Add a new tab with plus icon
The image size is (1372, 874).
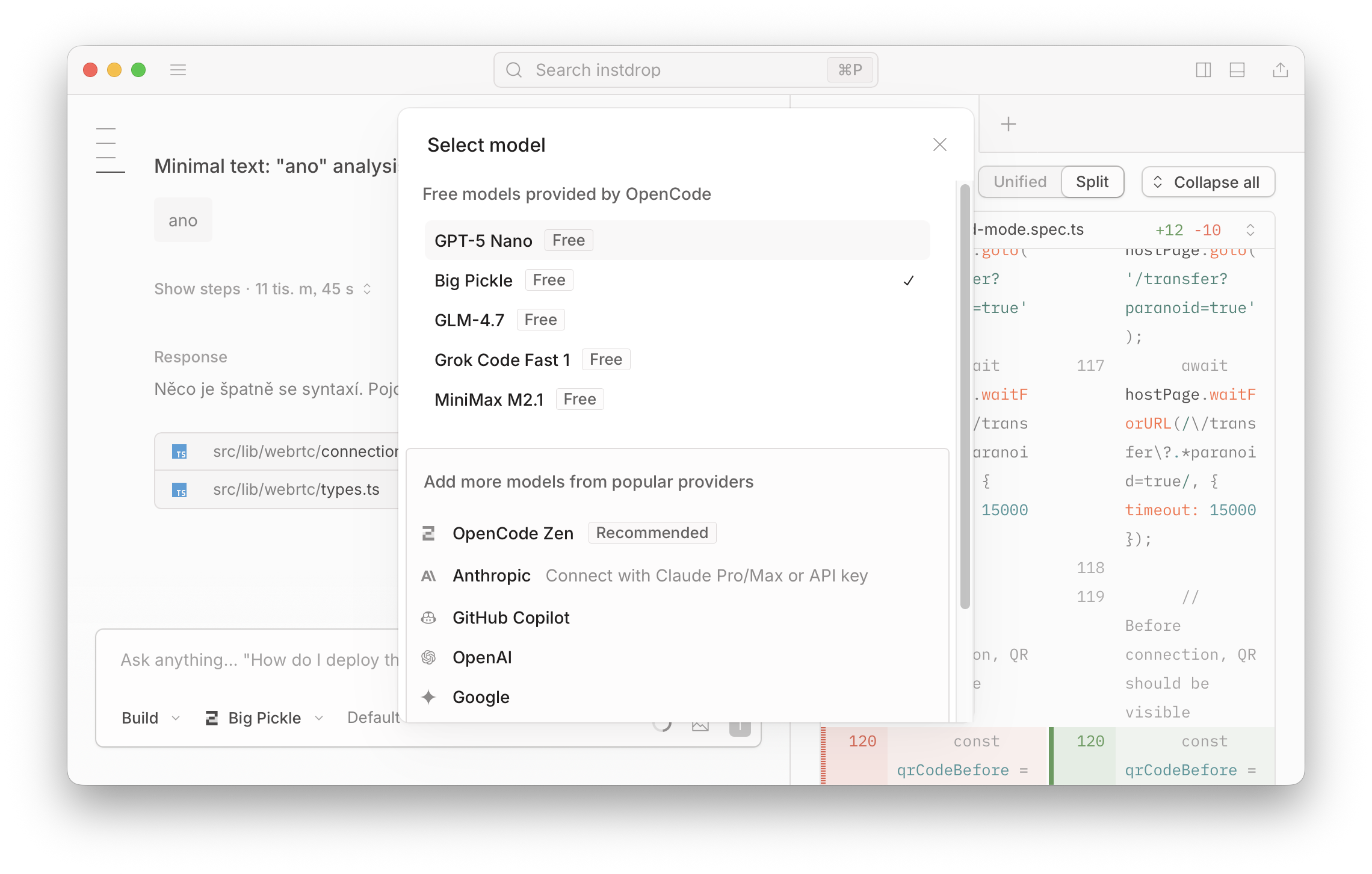tap(1008, 124)
